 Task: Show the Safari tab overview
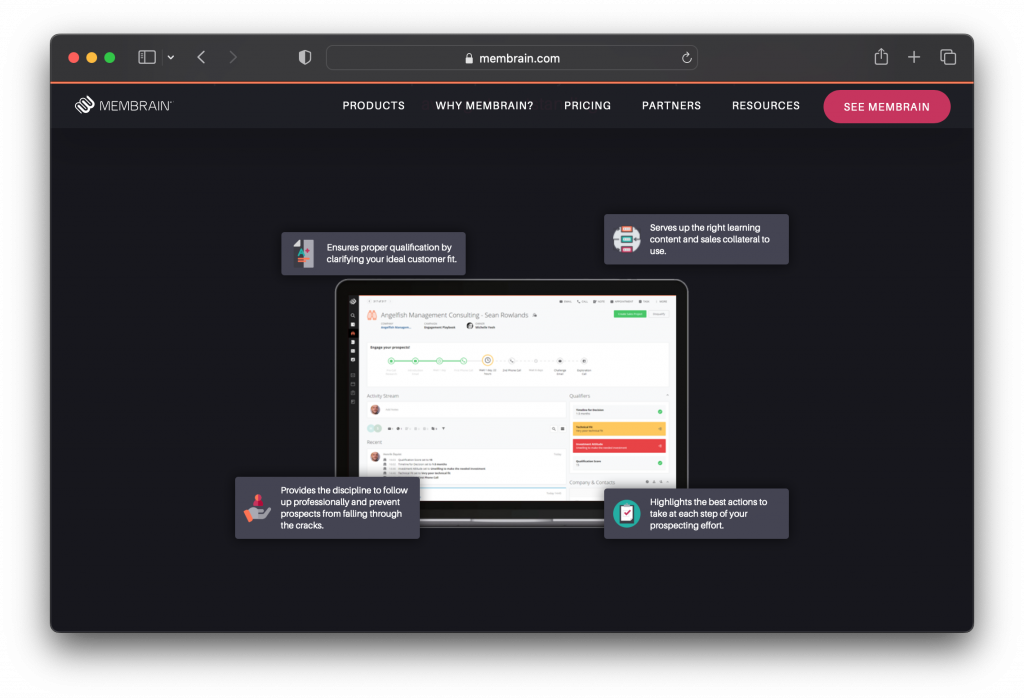tap(948, 57)
